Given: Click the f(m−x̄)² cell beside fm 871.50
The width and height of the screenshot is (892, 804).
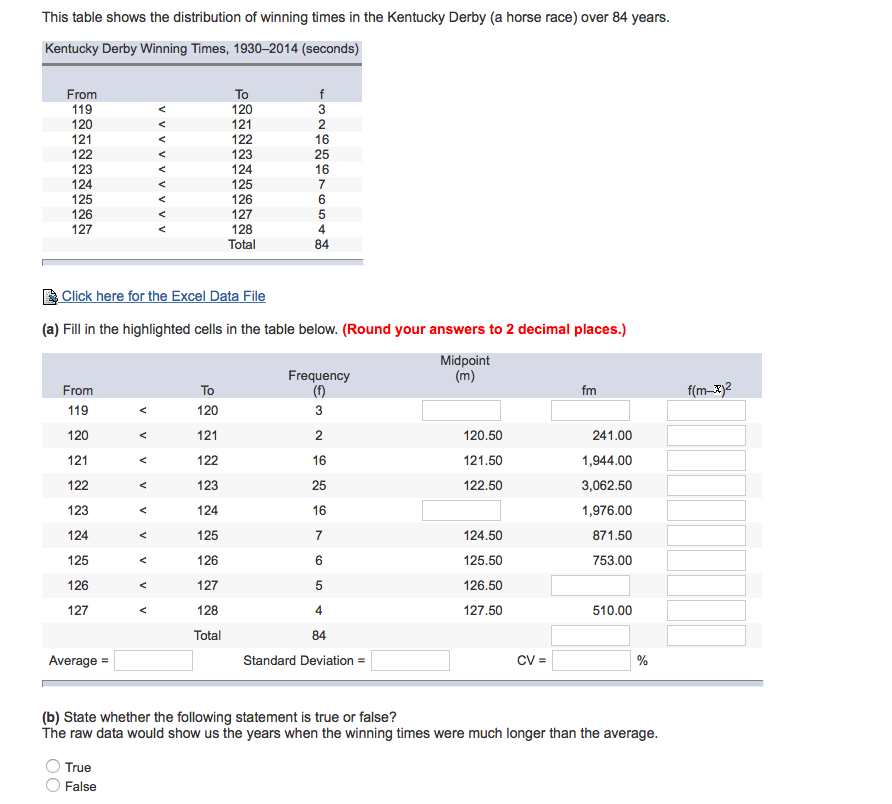Looking at the screenshot, I should (705, 535).
